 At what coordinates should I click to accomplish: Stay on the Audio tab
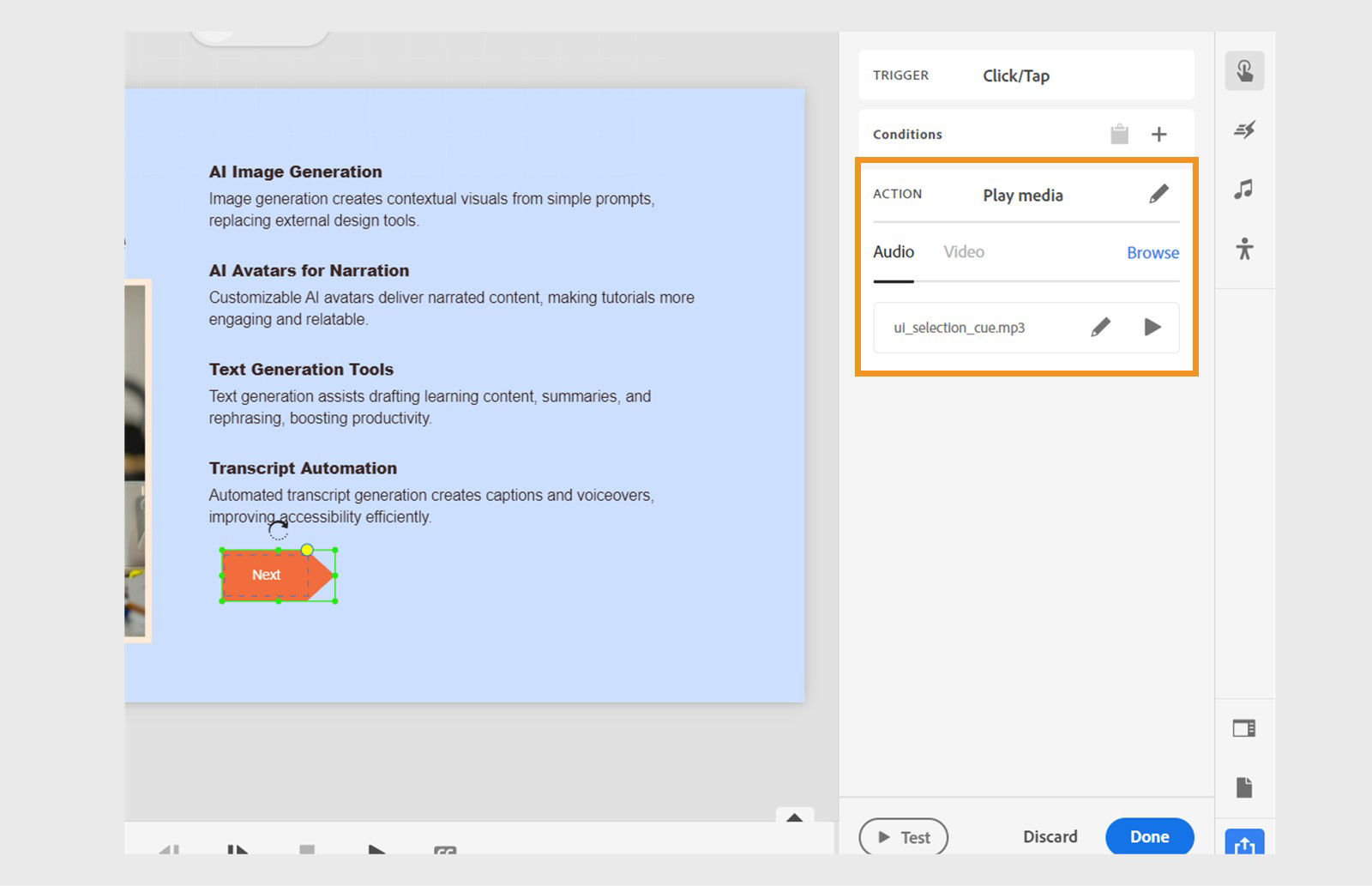(894, 252)
